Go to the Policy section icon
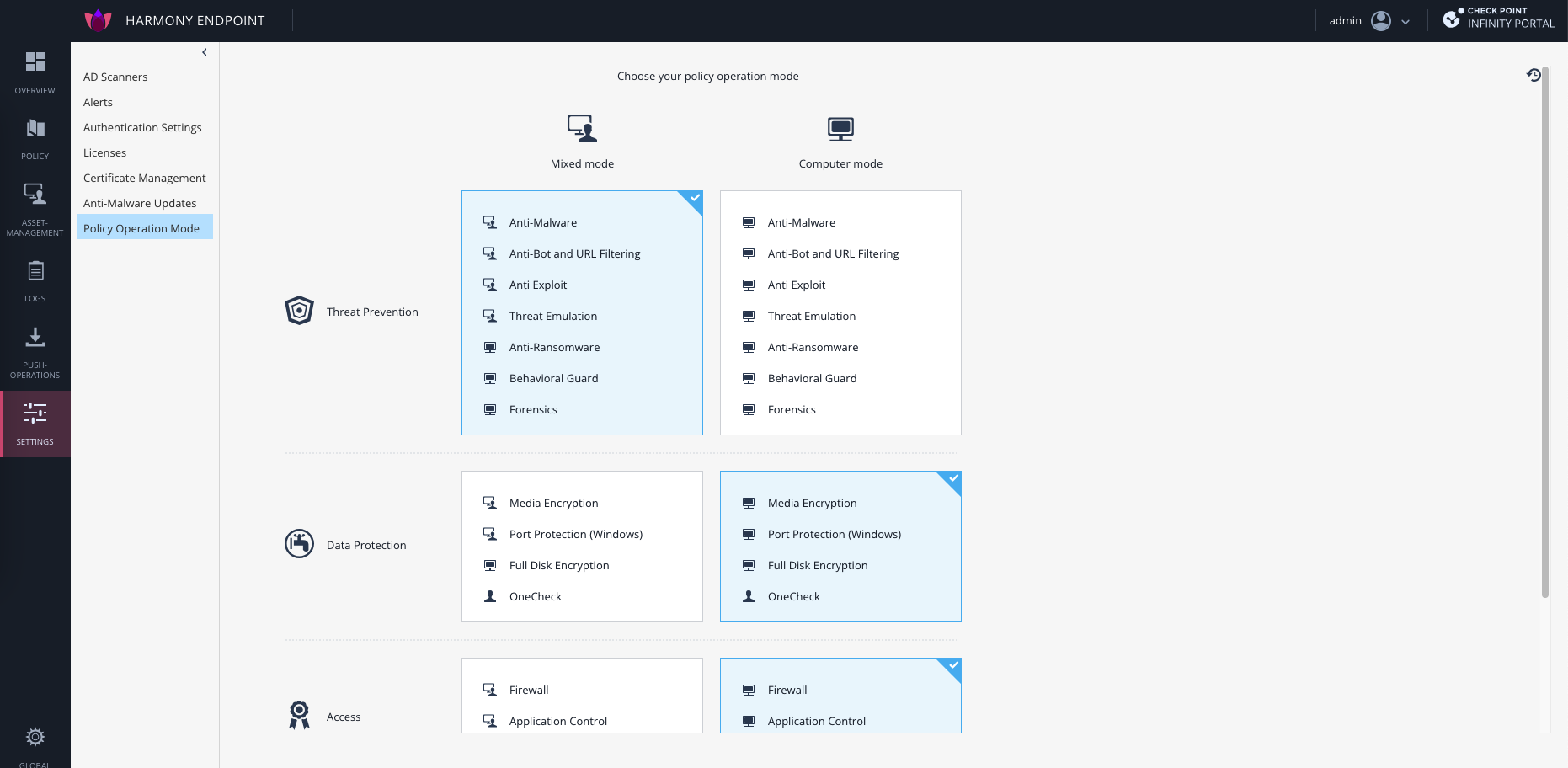 click(x=35, y=129)
